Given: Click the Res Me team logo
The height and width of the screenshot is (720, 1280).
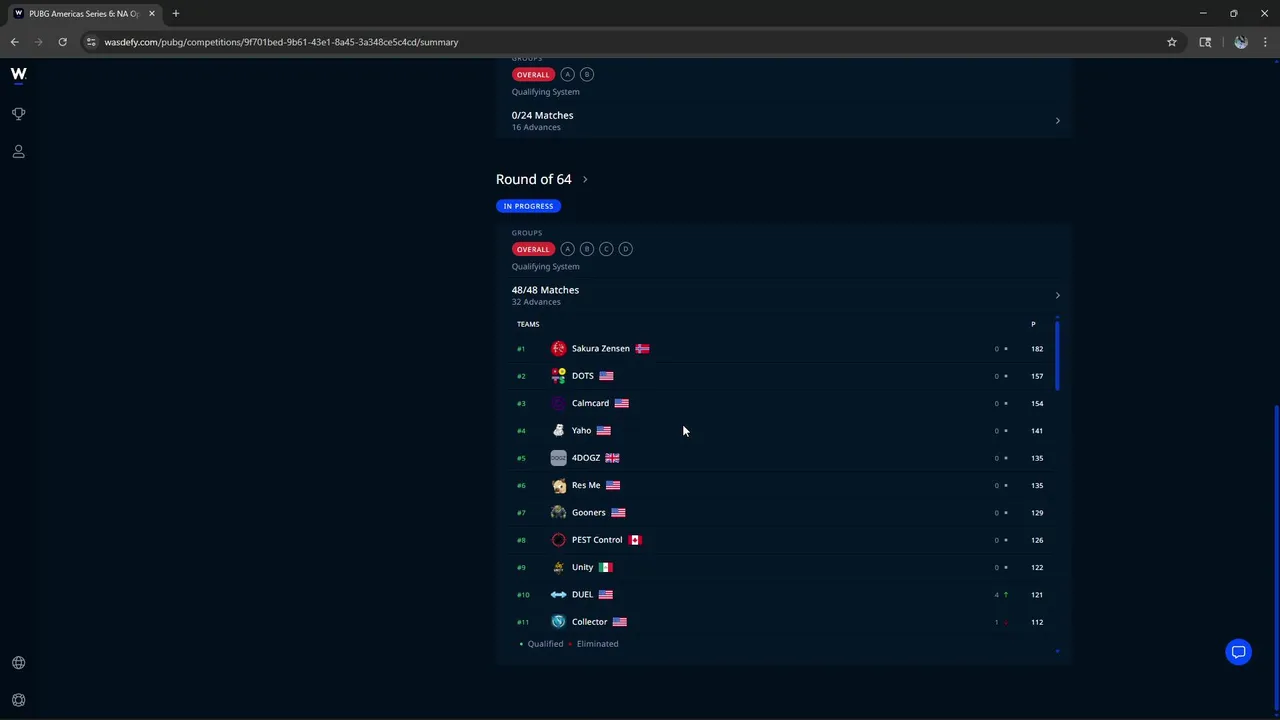Looking at the screenshot, I should click(558, 485).
